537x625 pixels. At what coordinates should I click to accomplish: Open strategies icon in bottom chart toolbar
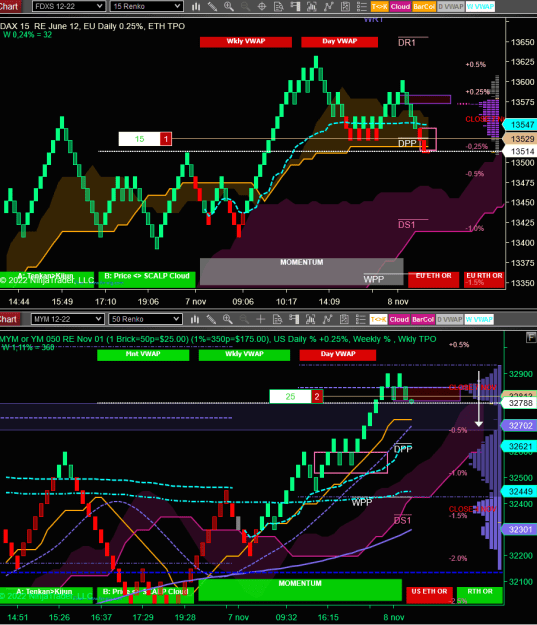click(x=327, y=319)
